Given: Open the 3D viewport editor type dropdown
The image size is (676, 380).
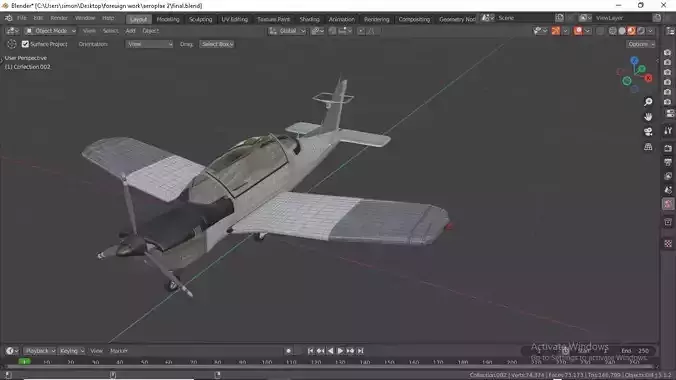Looking at the screenshot, I should pos(13,31).
